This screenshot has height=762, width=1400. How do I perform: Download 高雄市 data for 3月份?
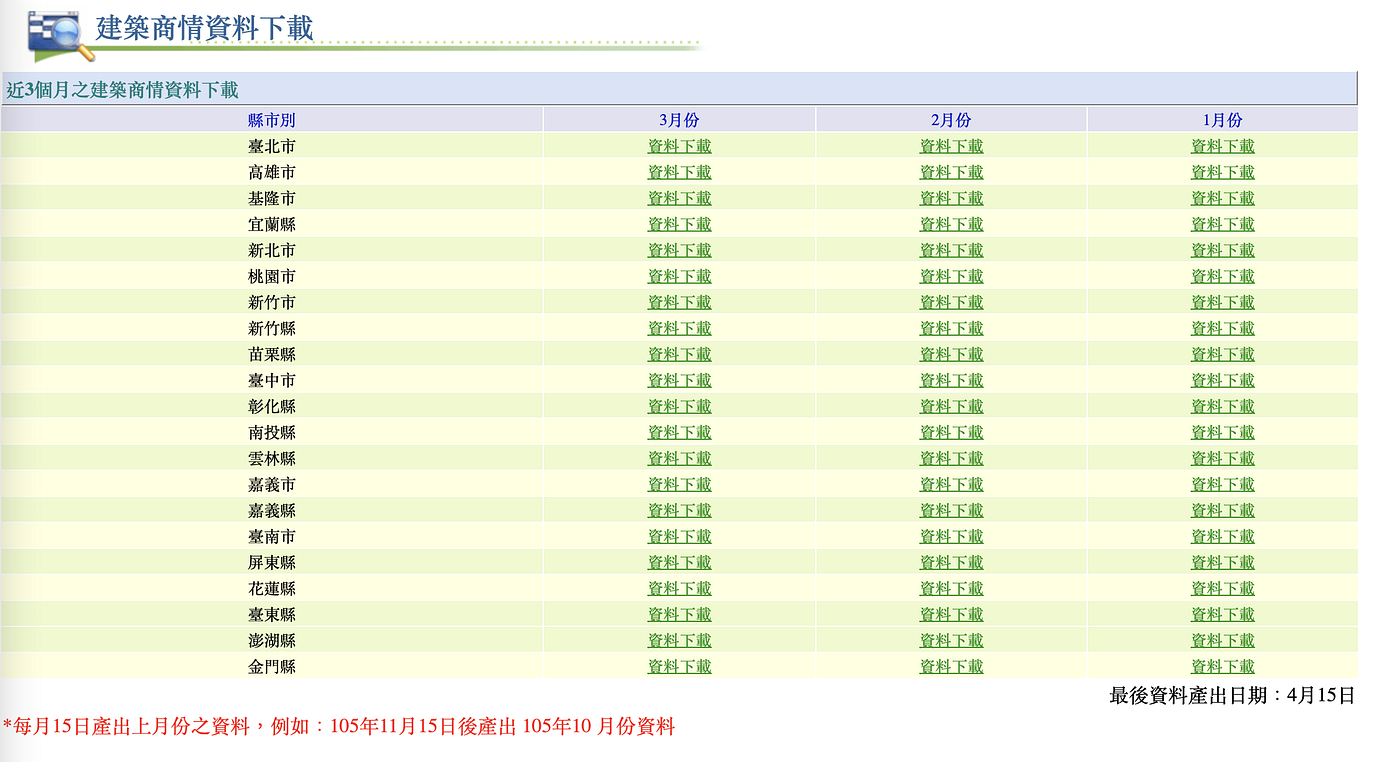tap(680, 172)
